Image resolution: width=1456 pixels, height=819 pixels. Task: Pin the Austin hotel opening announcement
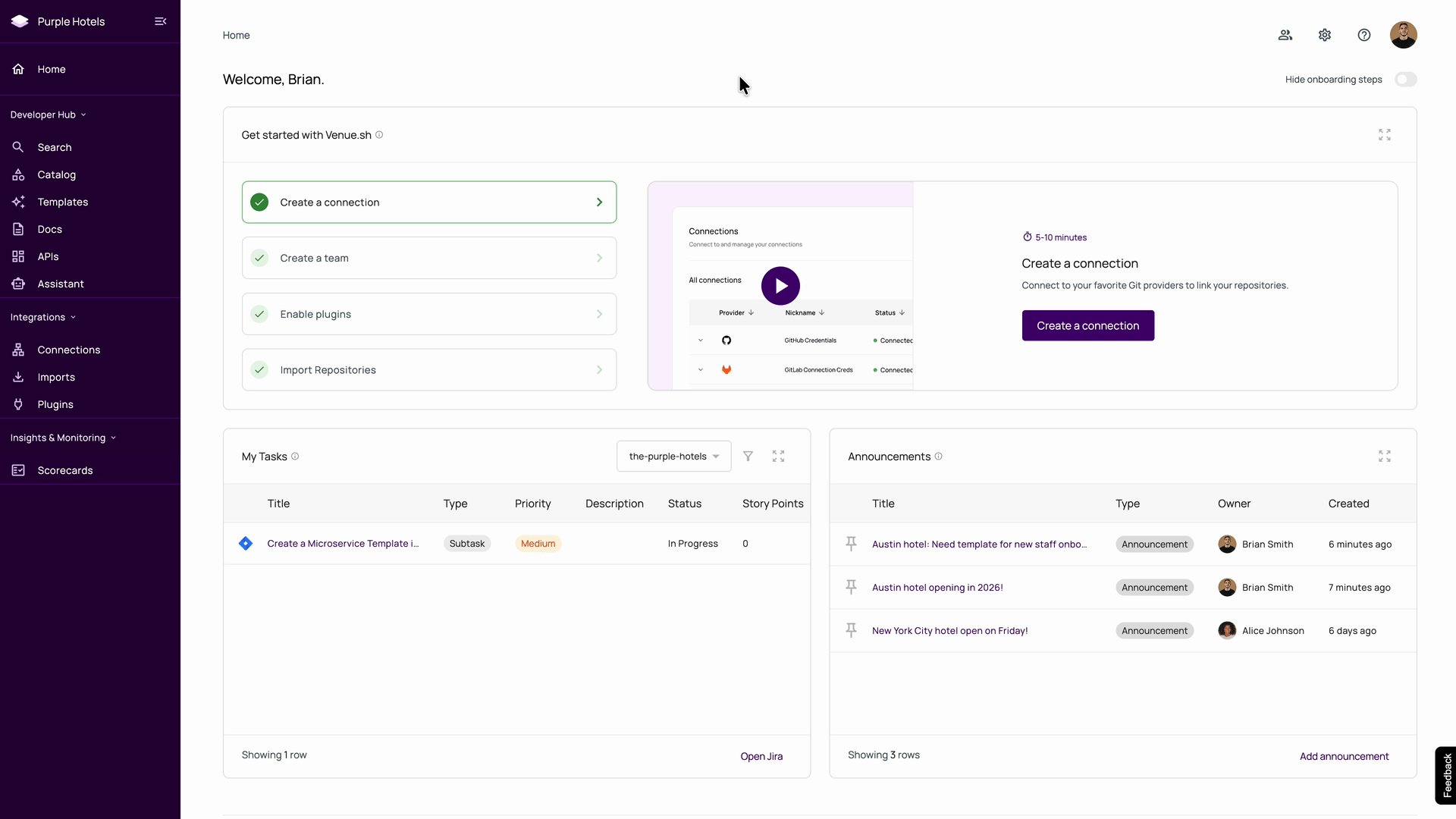pyautogui.click(x=851, y=587)
